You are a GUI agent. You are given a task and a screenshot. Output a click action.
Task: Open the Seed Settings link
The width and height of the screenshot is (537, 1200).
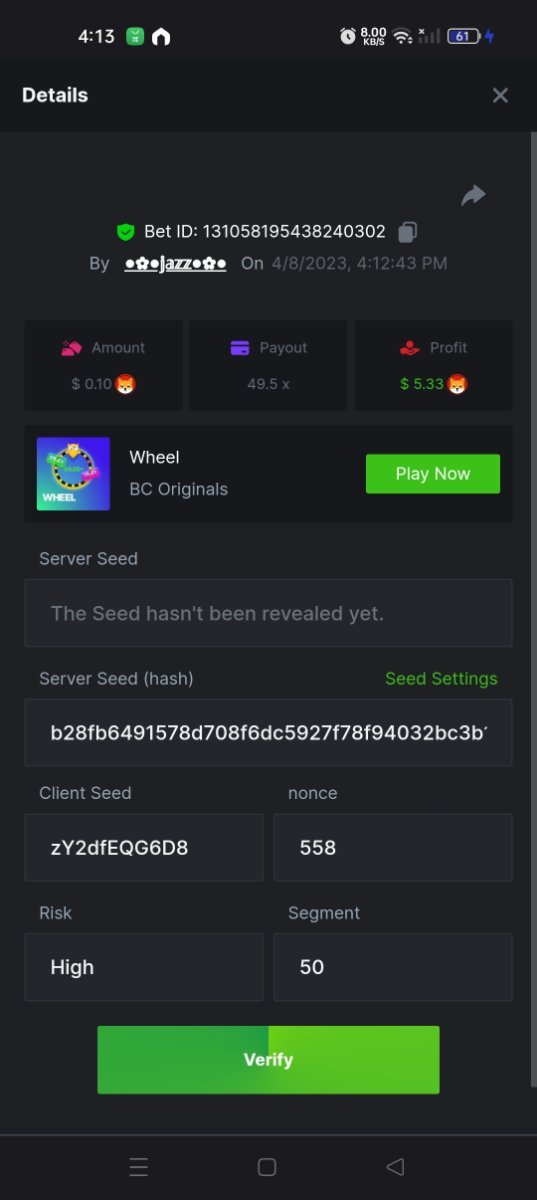tap(441, 679)
